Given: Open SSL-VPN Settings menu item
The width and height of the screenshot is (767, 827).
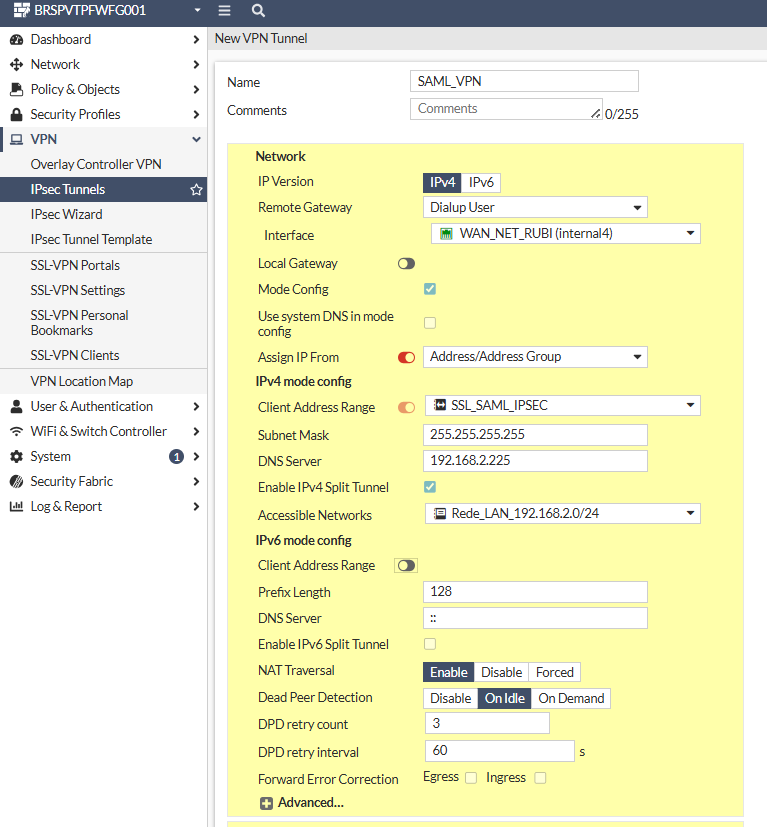Looking at the screenshot, I should point(78,290).
